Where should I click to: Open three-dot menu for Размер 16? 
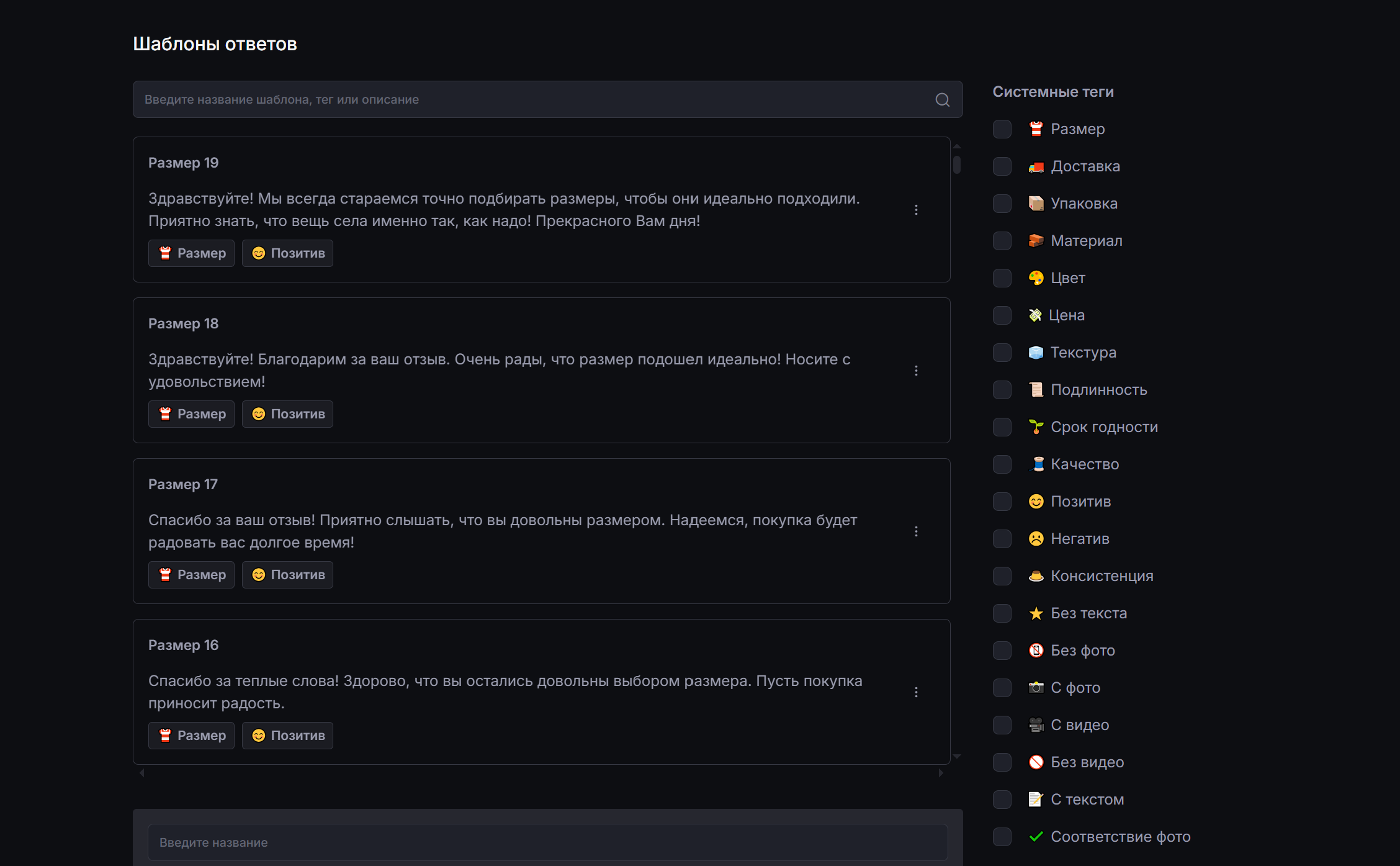coord(916,692)
